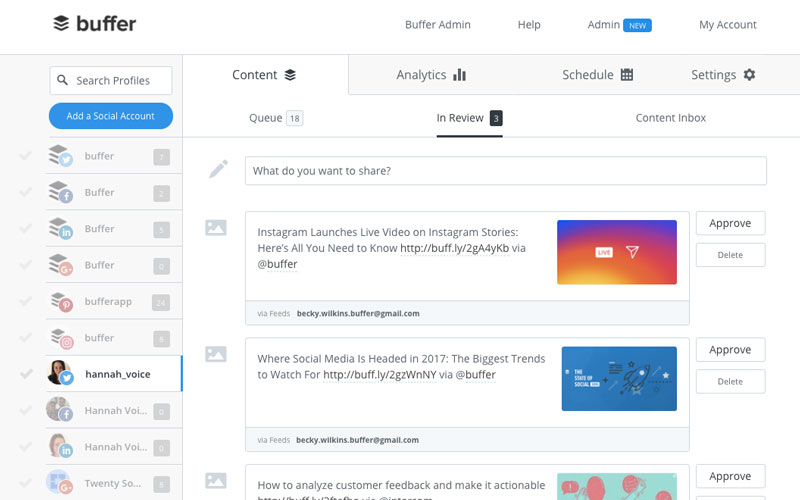
Task: Click image icon beside Instagram Launches post
Action: coord(216,228)
